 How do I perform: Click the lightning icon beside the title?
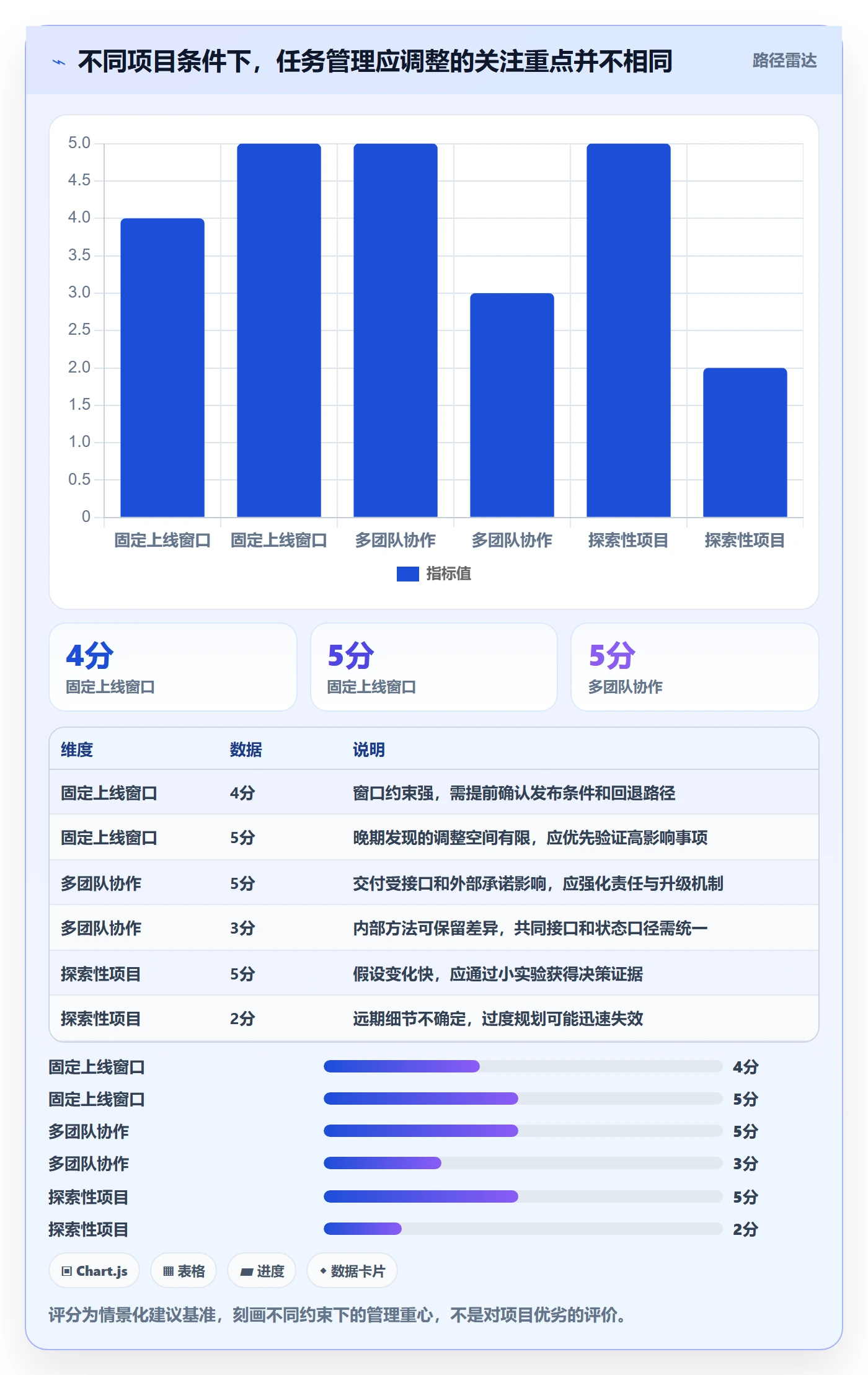59,62
